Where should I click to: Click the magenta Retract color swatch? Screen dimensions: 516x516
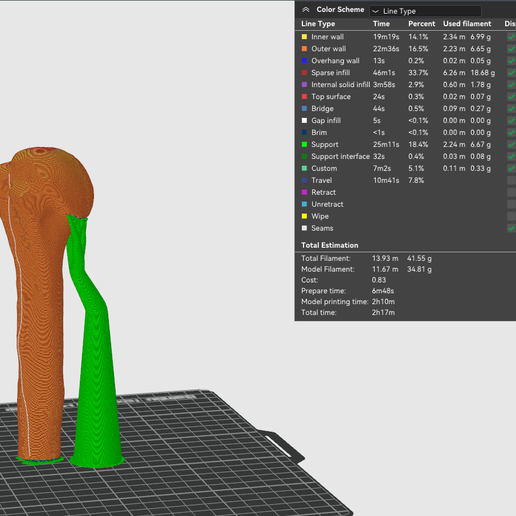point(304,192)
